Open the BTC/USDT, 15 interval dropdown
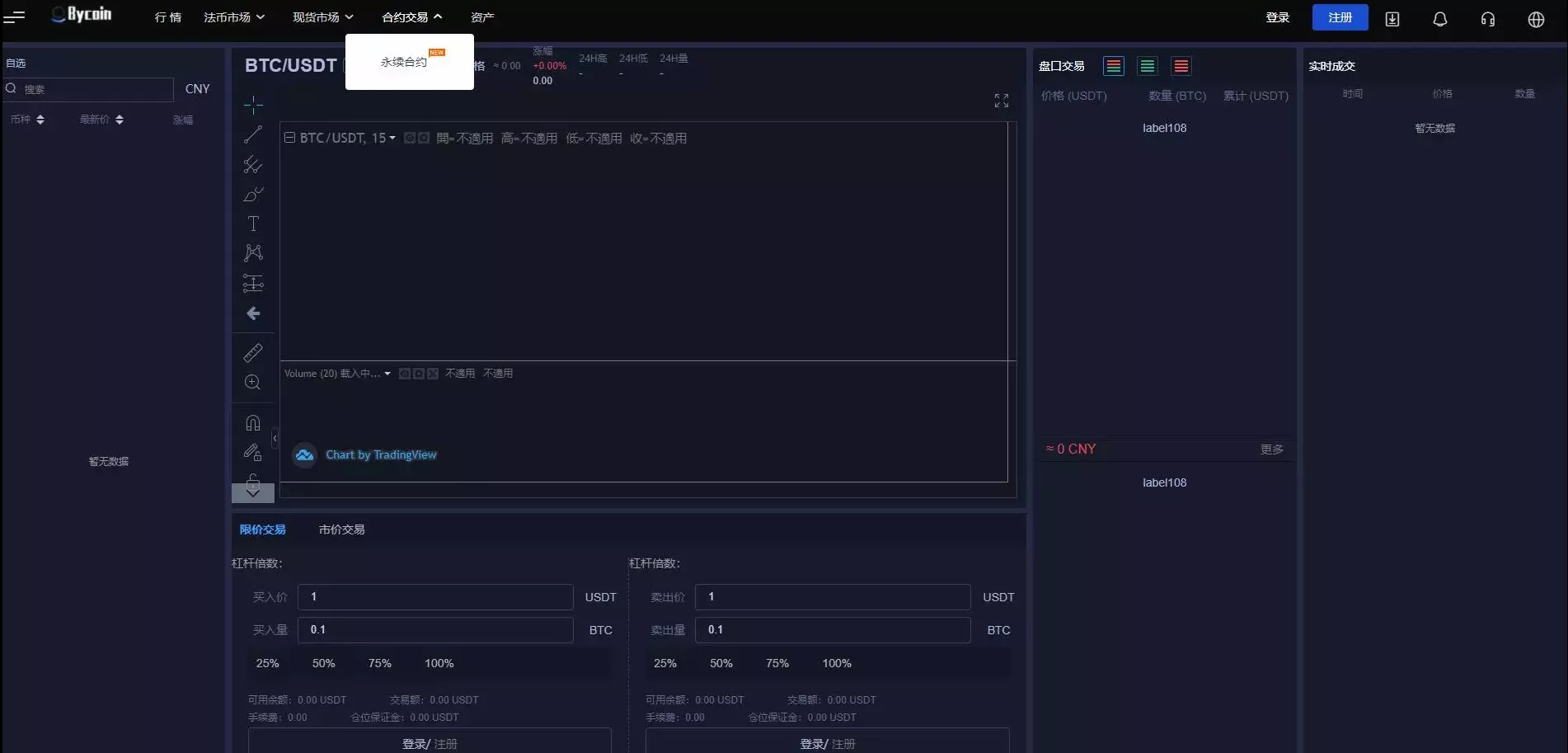Viewport: 1568px width, 753px height. [x=392, y=138]
